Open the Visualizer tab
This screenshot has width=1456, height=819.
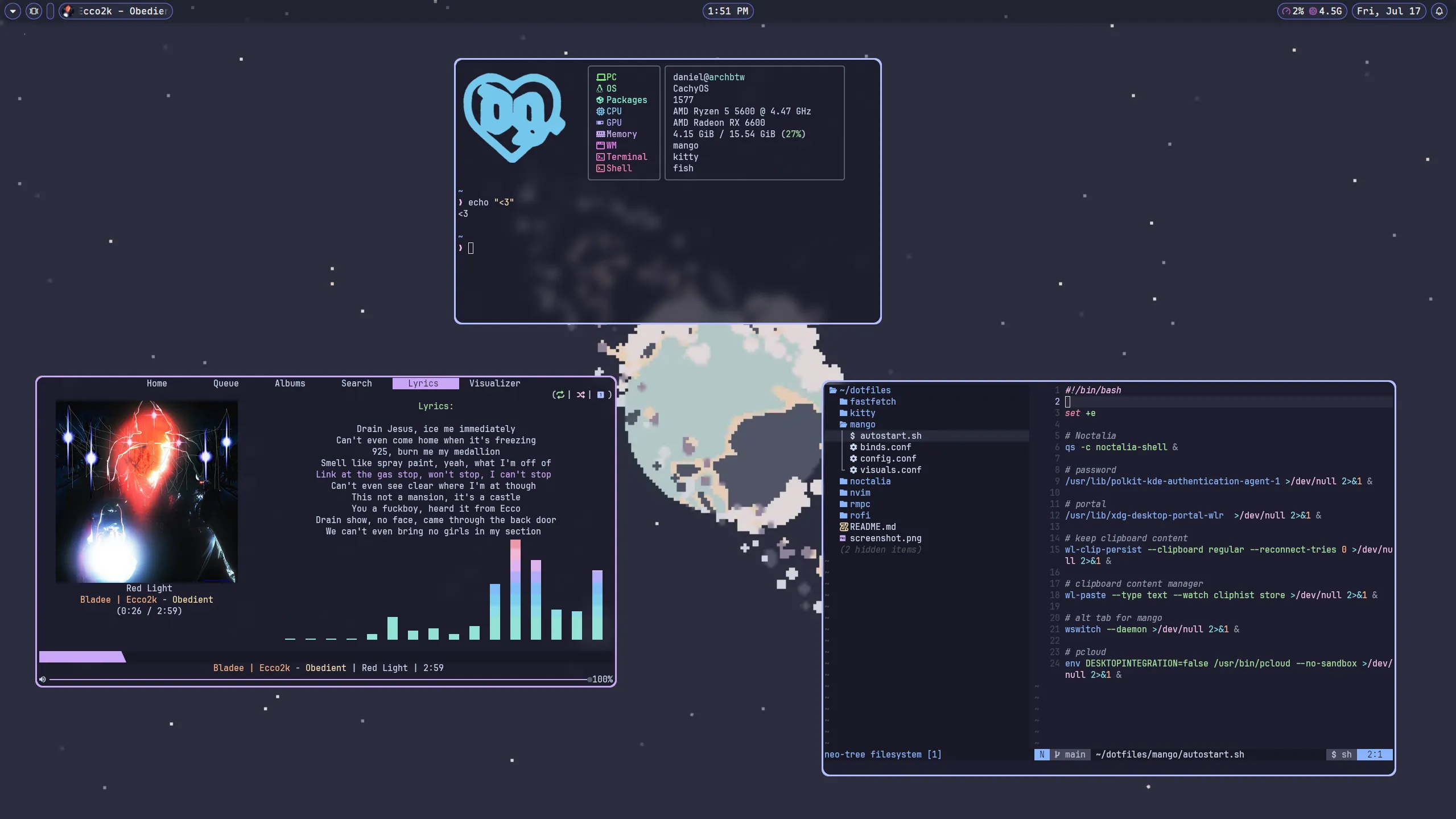point(494,384)
